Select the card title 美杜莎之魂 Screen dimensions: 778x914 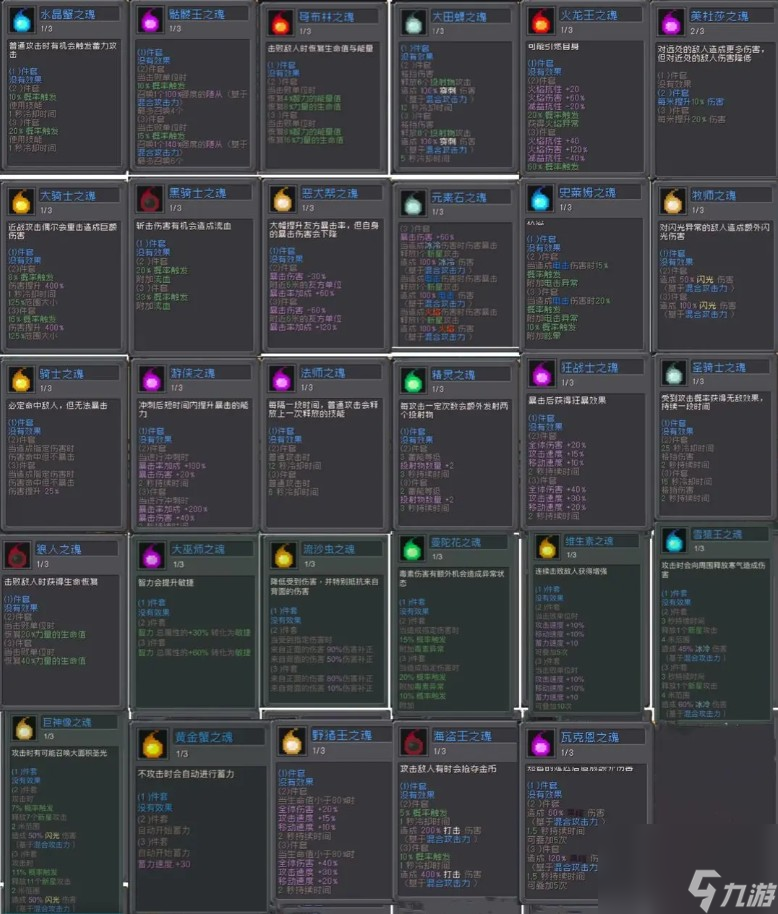pyautogui.click(x=719, y=16)
